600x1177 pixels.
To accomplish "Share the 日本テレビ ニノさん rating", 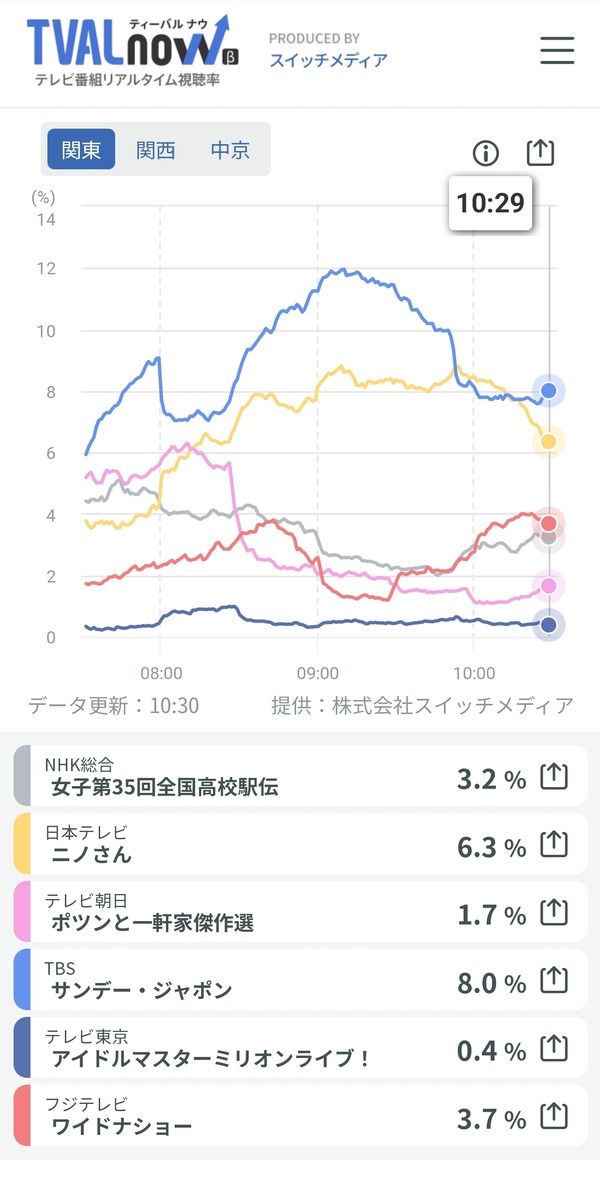I will pyautogui.click(x=553, y=846).
